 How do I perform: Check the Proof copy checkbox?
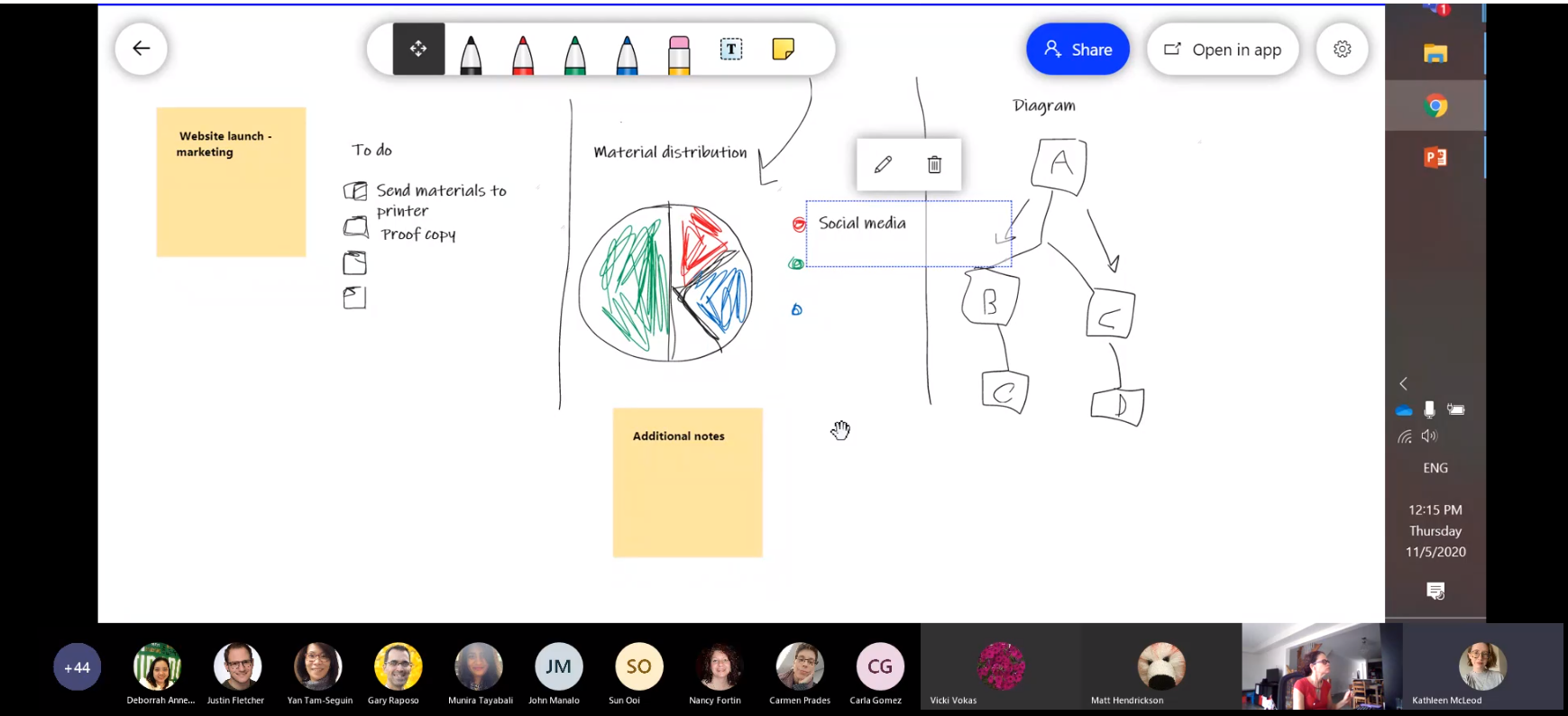pos(356,226)
